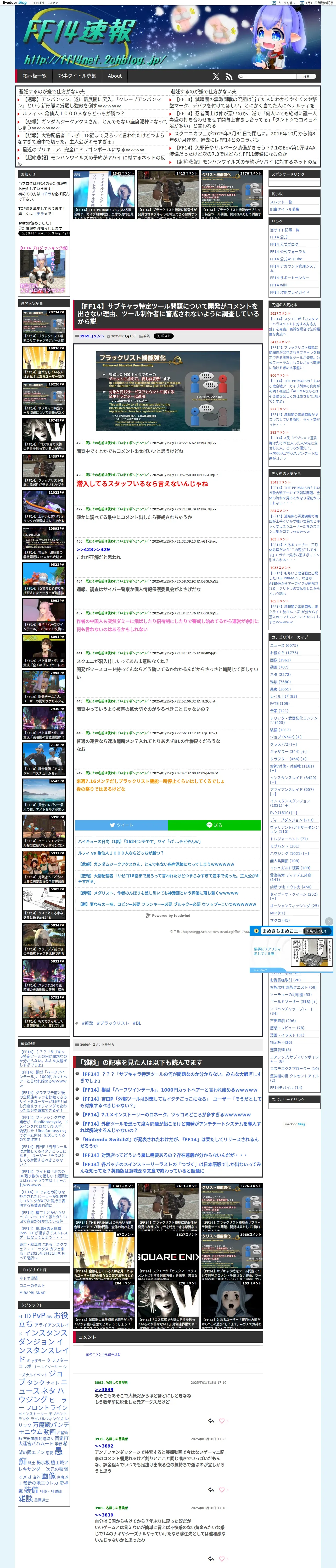Open the ニュース (6075) category
This screenshot has height=1568, width=336.
[x=284, y=646]
